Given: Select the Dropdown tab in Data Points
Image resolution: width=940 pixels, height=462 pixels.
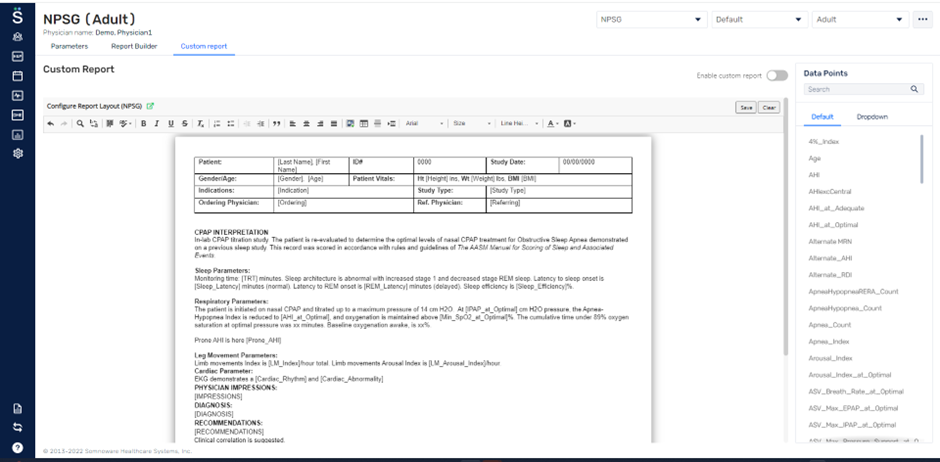Looking at the screenshot, I should [872, 117].
